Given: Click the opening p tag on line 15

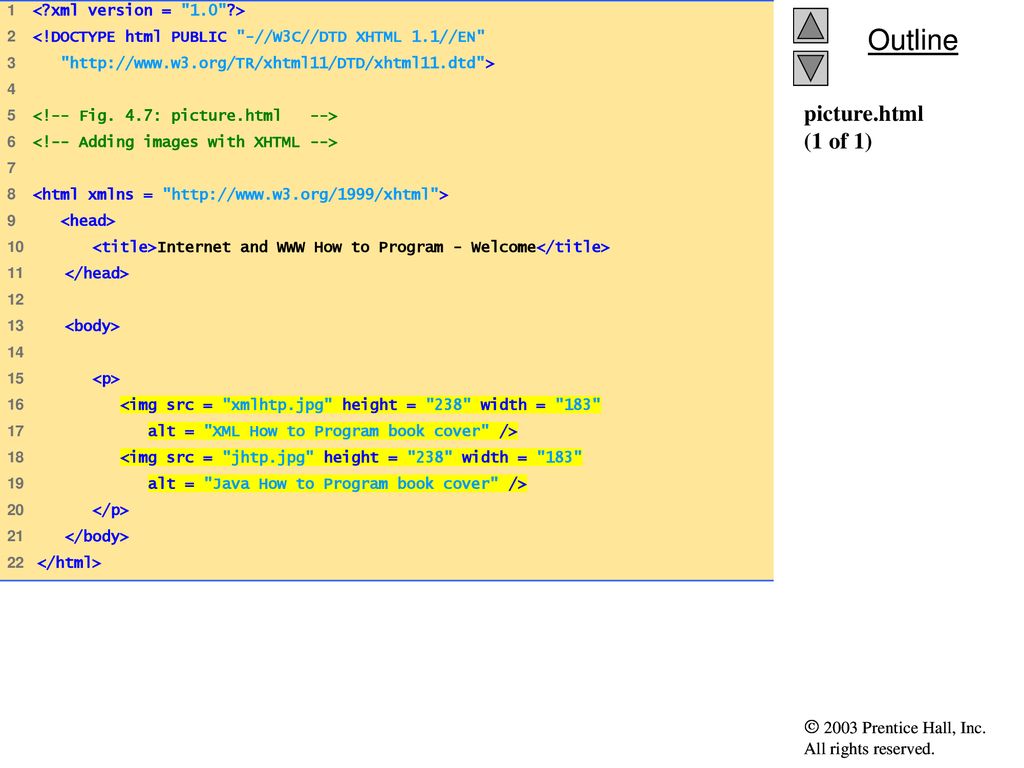Looking at the screenshot, I should click(106, 379).
